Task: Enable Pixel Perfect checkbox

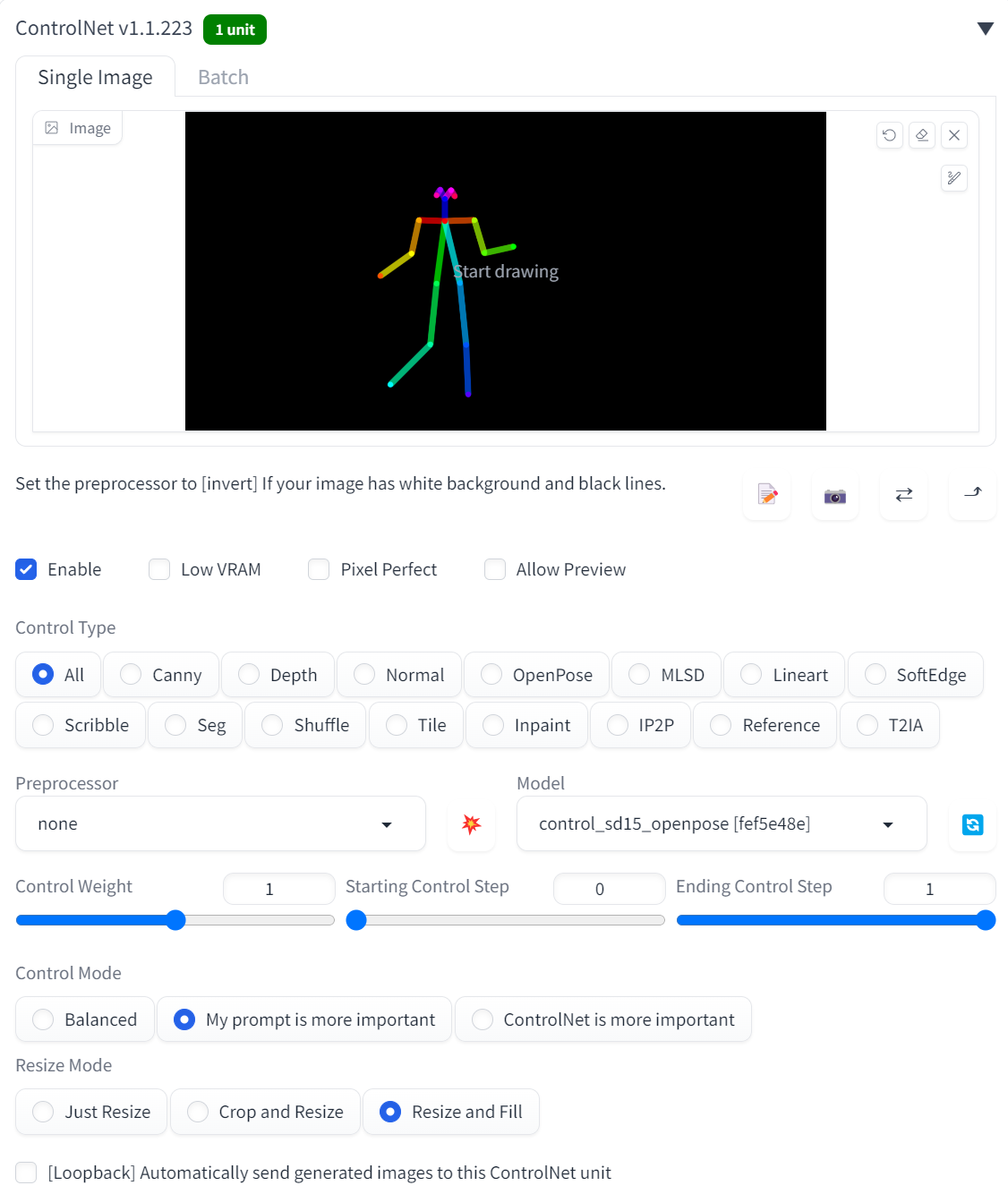Action: click(x=319, y=569)
